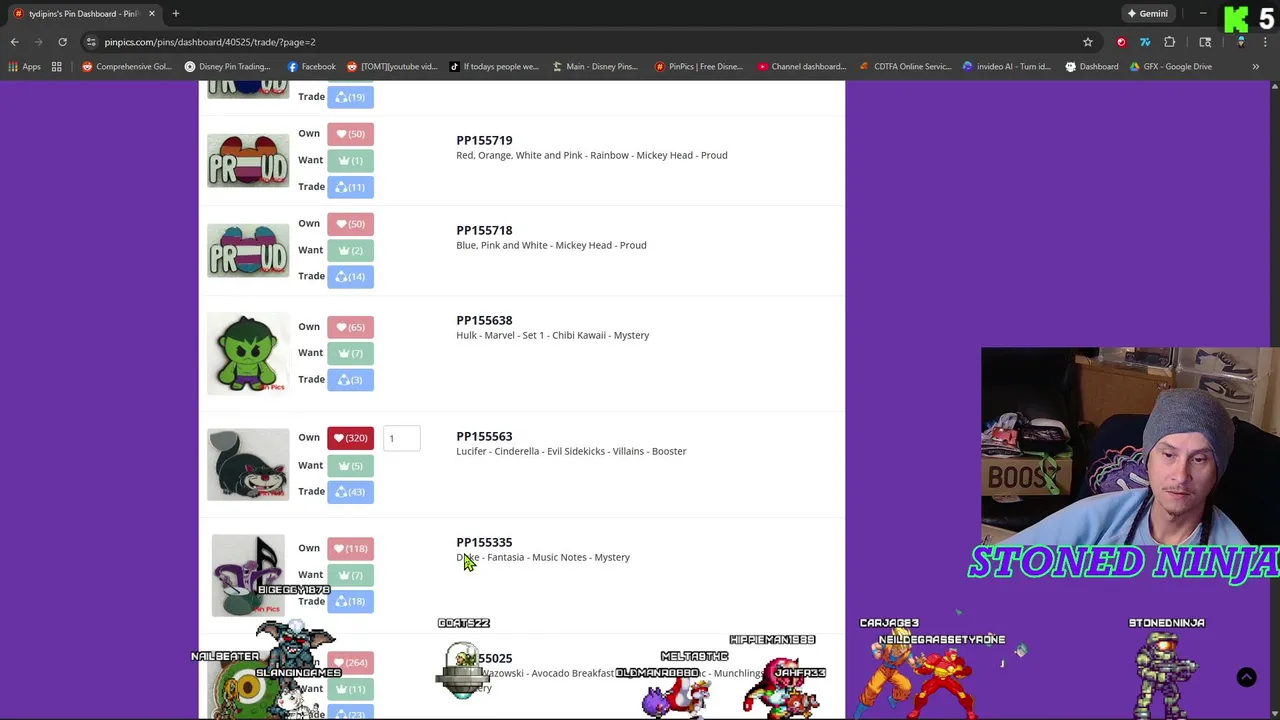This screenshot has height=720, width=1280.
Task: Click Own heart button (50) for PP155718
Action: click(350, 224)
